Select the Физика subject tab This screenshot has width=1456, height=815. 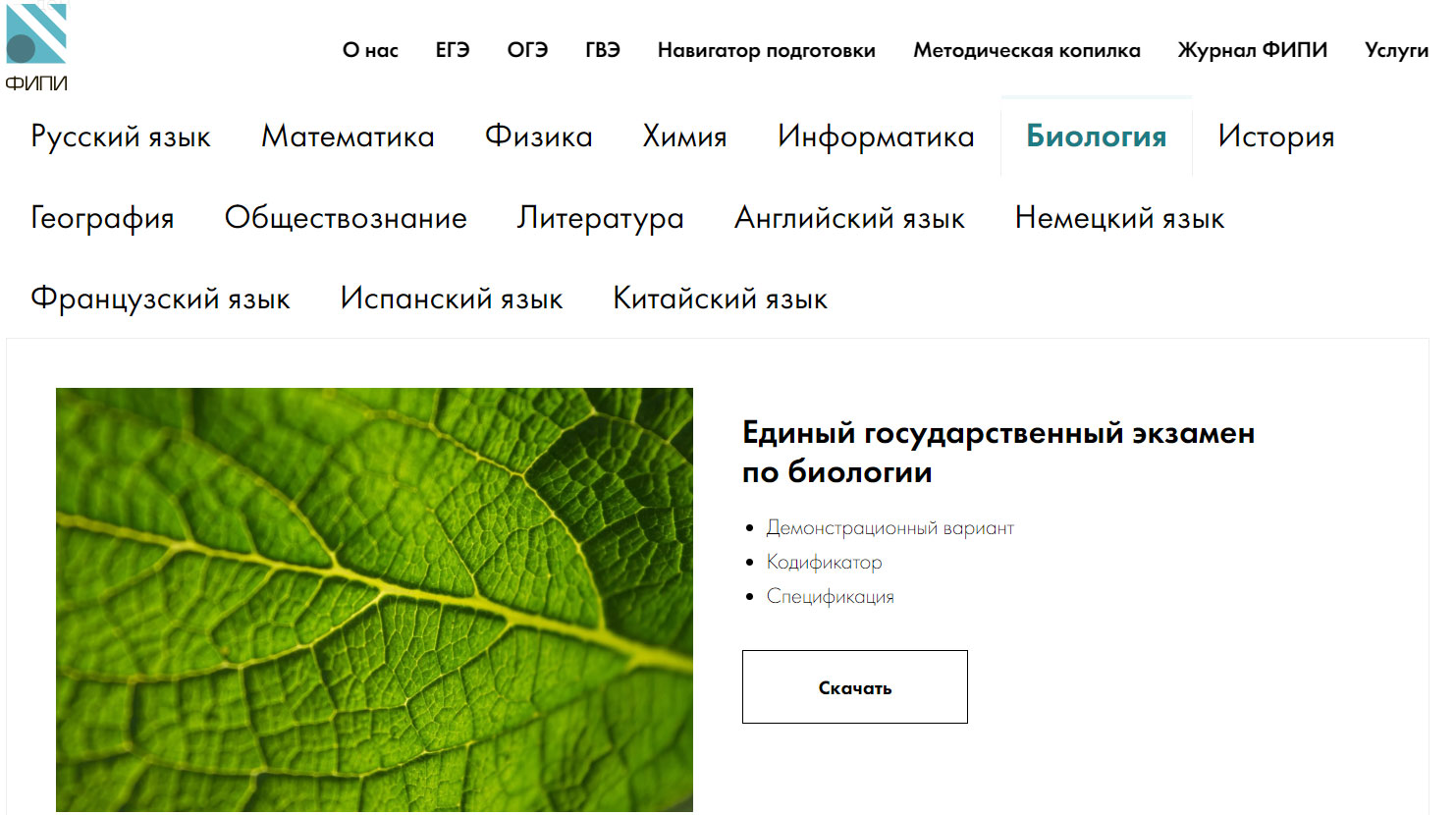tap(539, 136)
